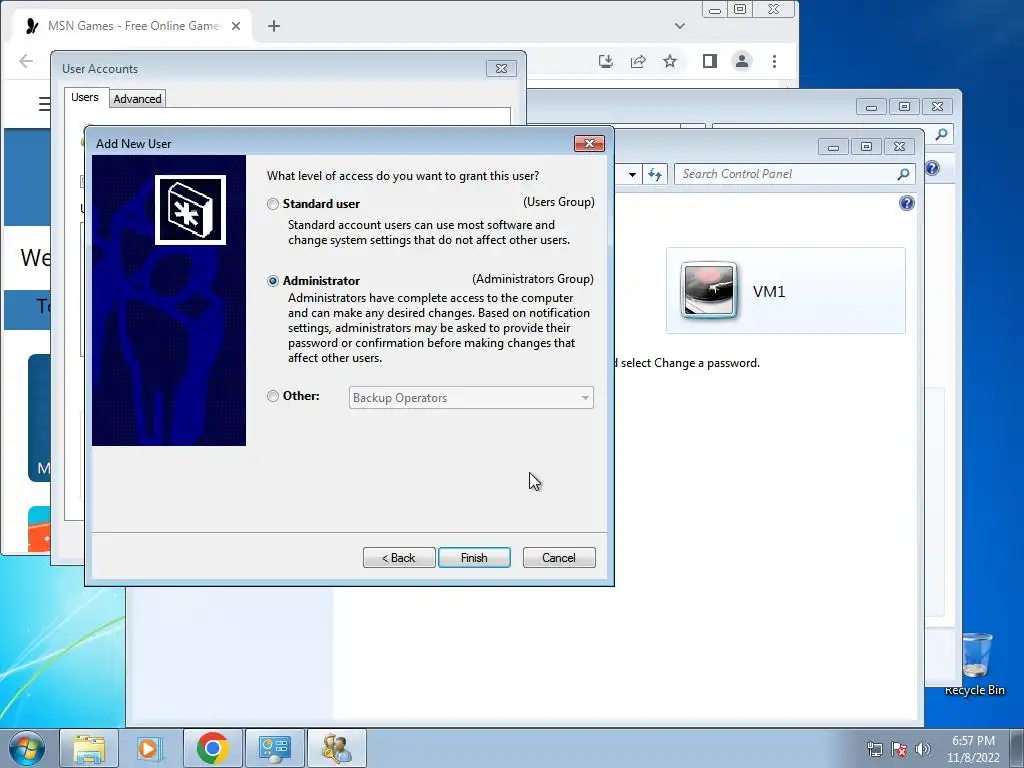Click the Control Panel search magnifier icon
Screen dimensions: 1024x768
904,174
